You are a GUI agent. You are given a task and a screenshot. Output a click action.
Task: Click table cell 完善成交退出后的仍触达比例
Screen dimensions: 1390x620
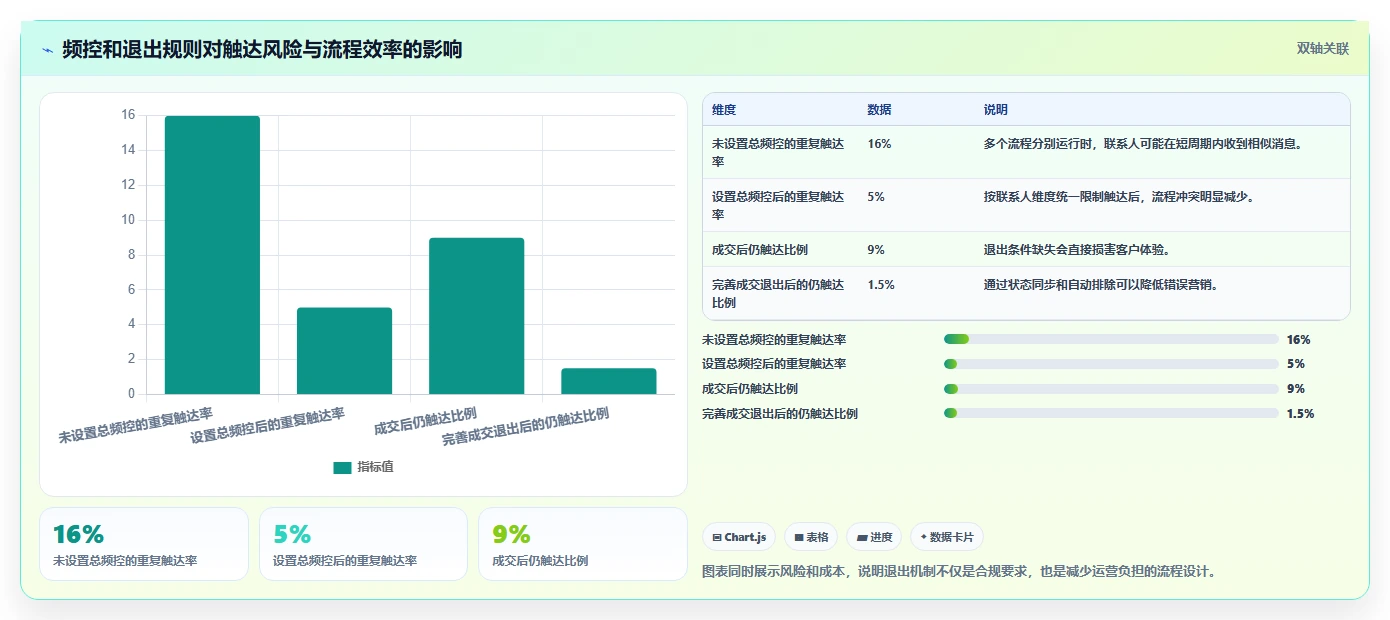[779, 293]
